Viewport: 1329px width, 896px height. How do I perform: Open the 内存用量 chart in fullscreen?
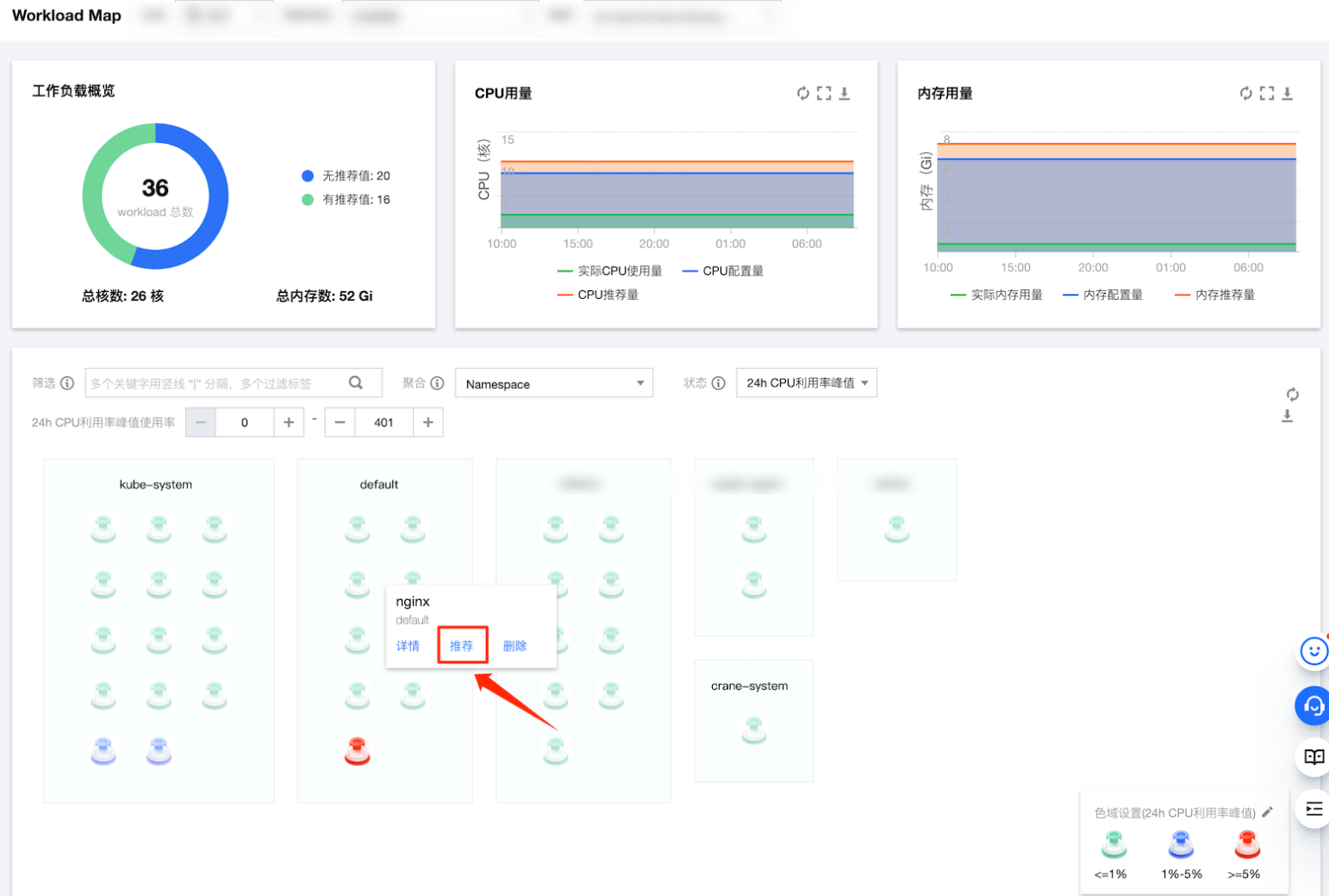pos(1267,93)
